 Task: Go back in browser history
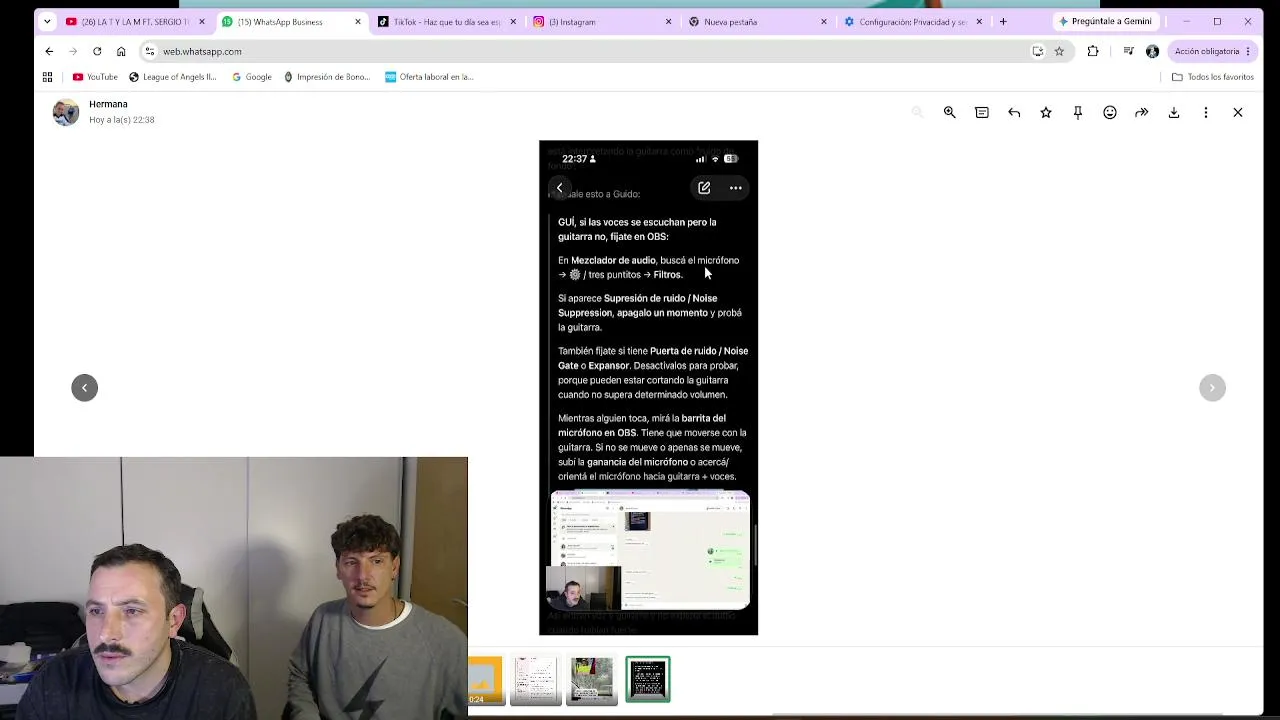pos(49,51)
